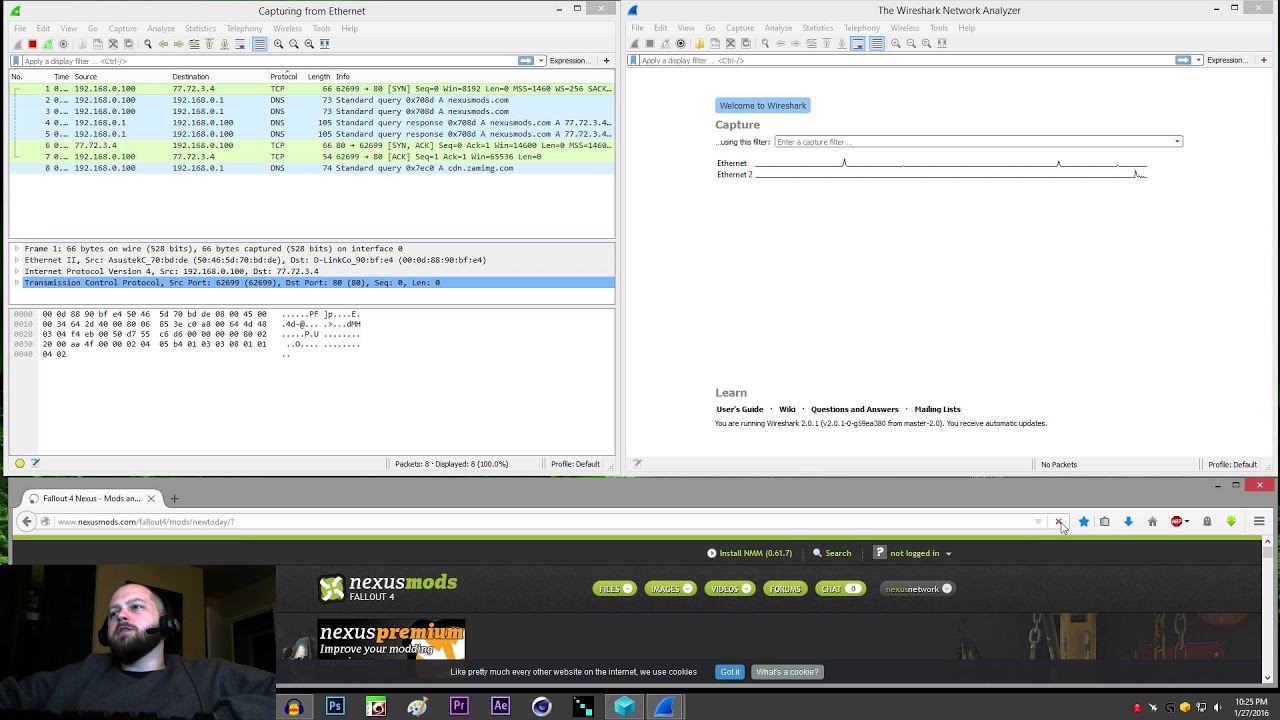Viewport: 1280px width, 720px height.
Task: Open the Statistics menu in capturing window
Action: (x=200, y=28)
